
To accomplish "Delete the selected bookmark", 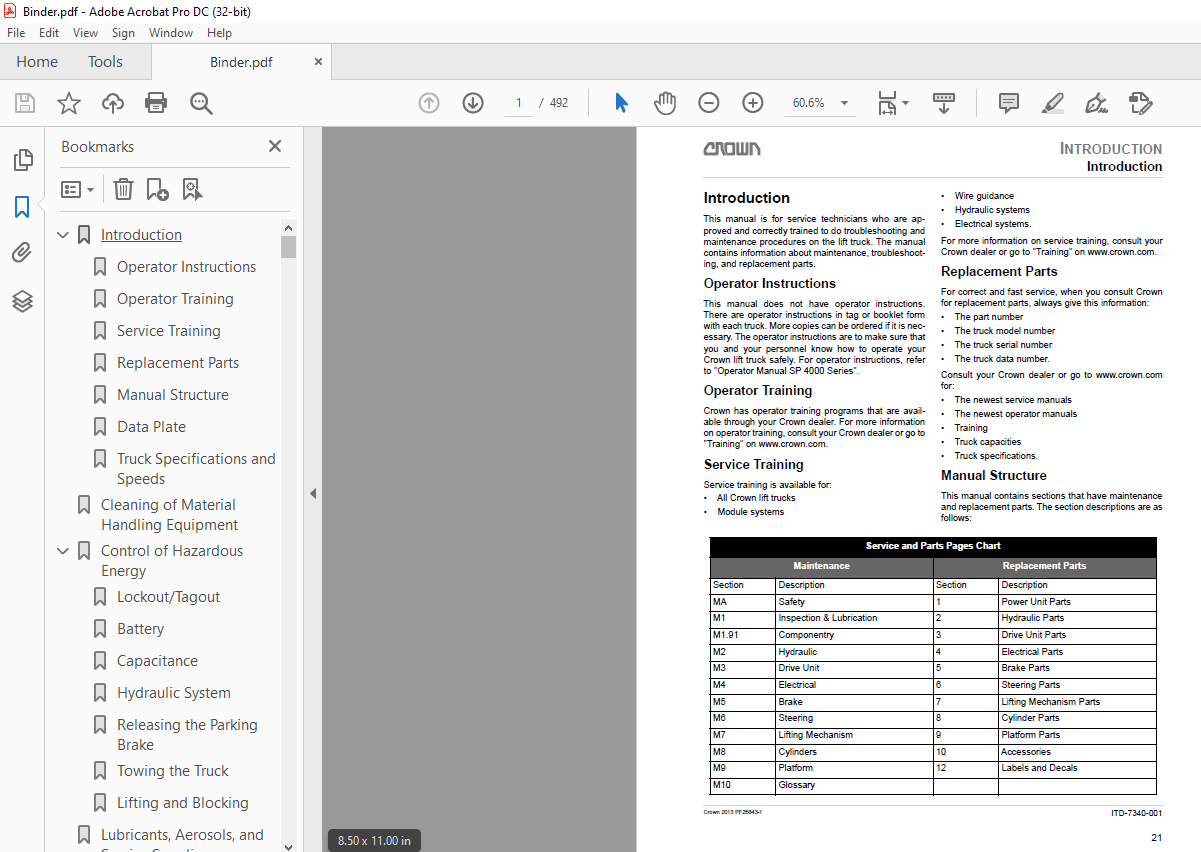I will pos(122,189).
